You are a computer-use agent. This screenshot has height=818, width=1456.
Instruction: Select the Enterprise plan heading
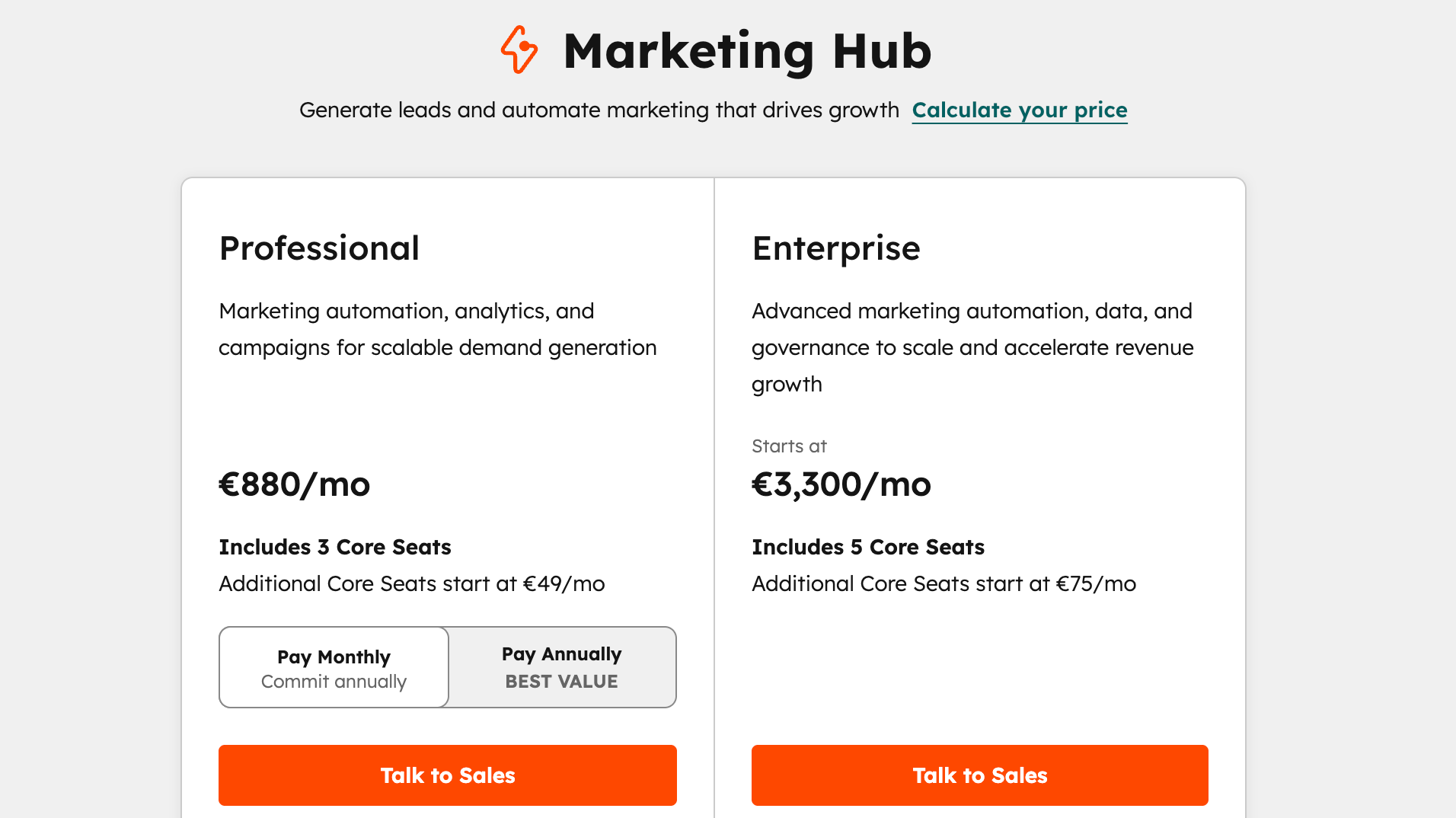pos(835,248)
